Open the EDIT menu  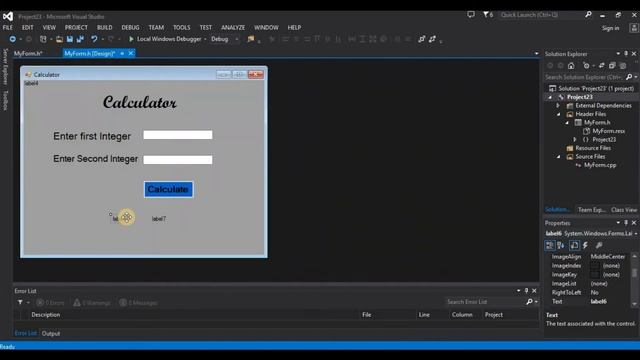point(27,27)
